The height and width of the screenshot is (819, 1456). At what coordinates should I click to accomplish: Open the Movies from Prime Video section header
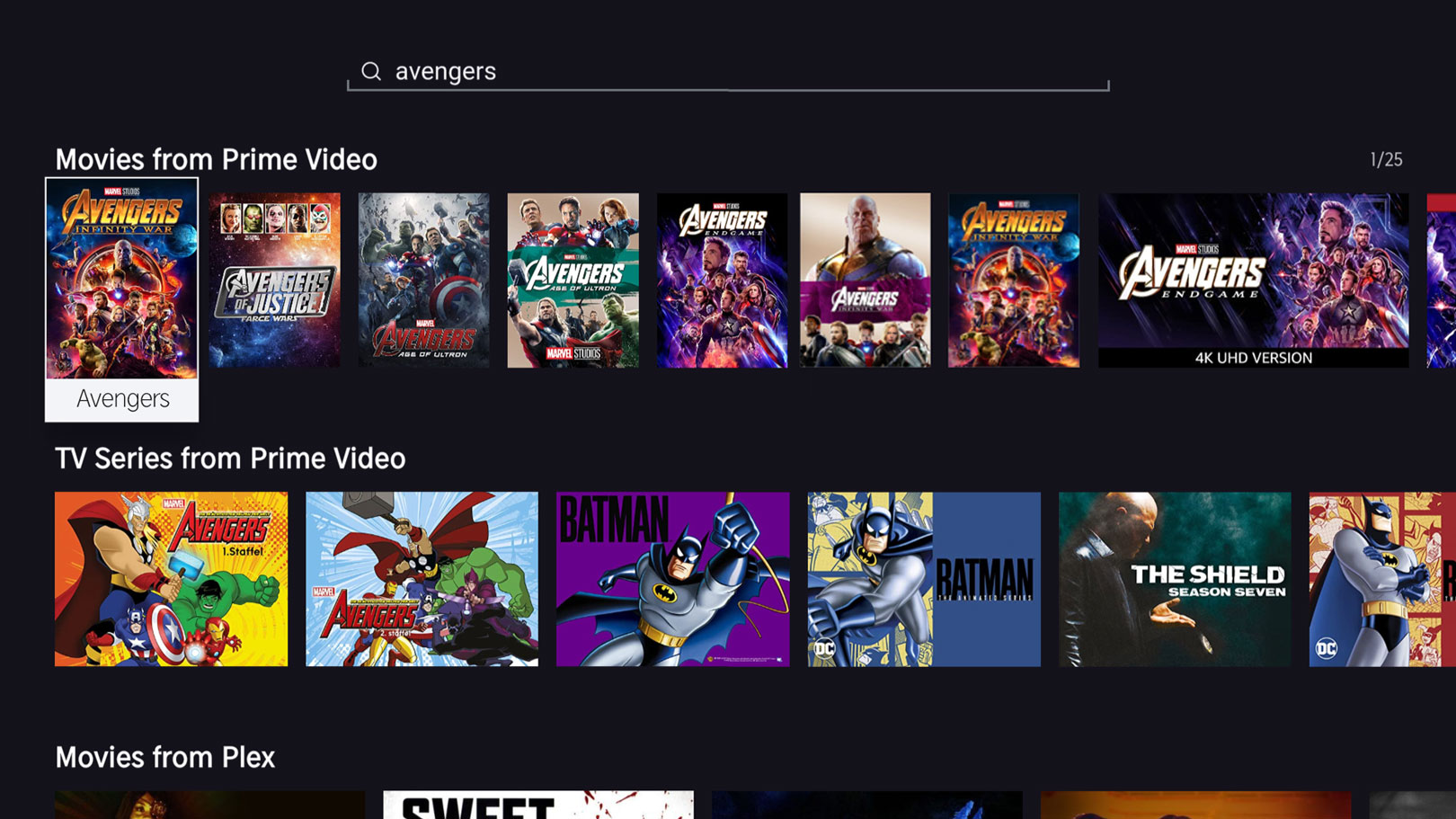pyautogui.click(x=217, y=160)
